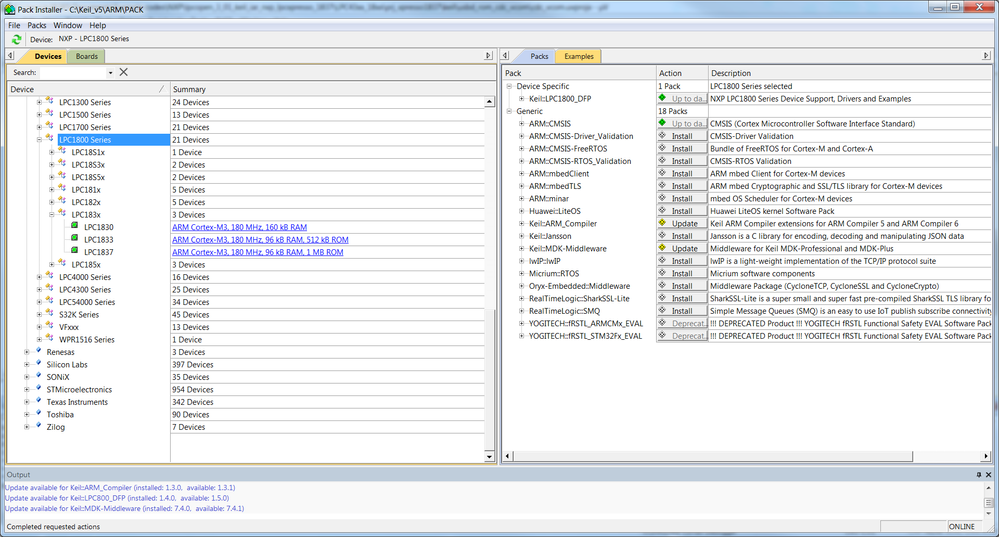This screenshot has width=999, height=537.
Task: Open the Search dropdown arrow
Action: 110,73
